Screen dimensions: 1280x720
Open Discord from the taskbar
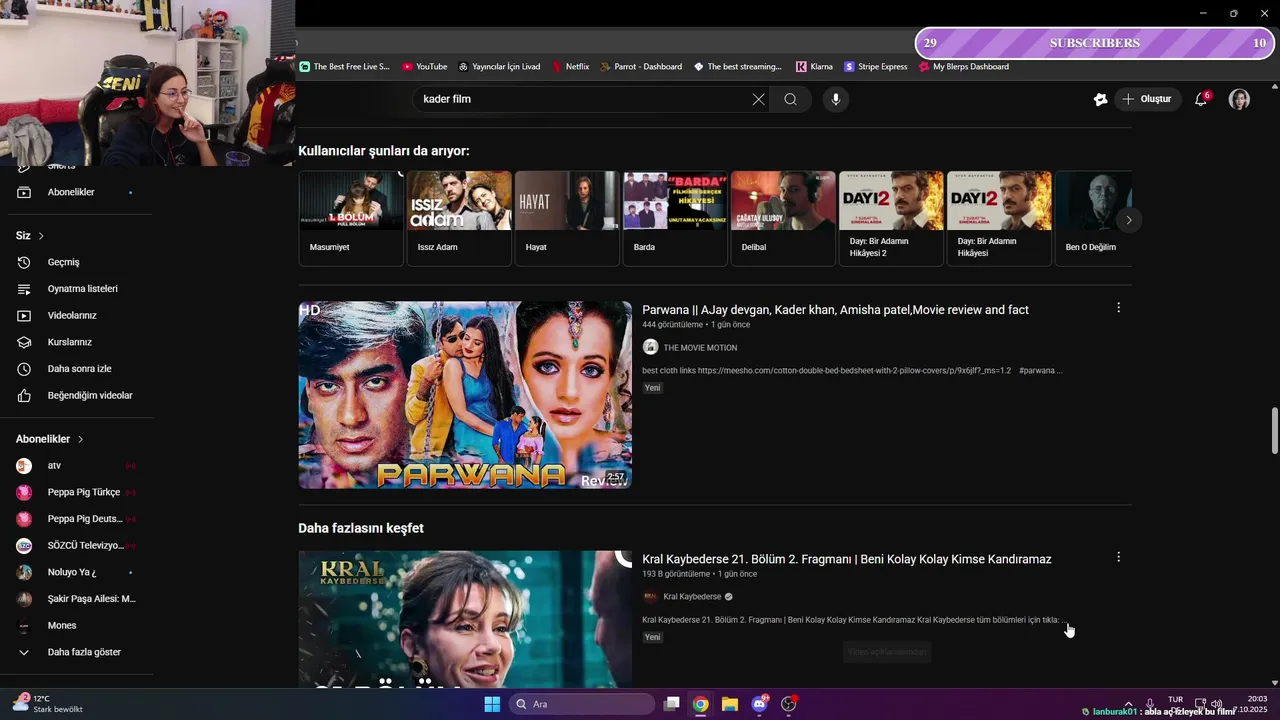(x=759, y=704)
